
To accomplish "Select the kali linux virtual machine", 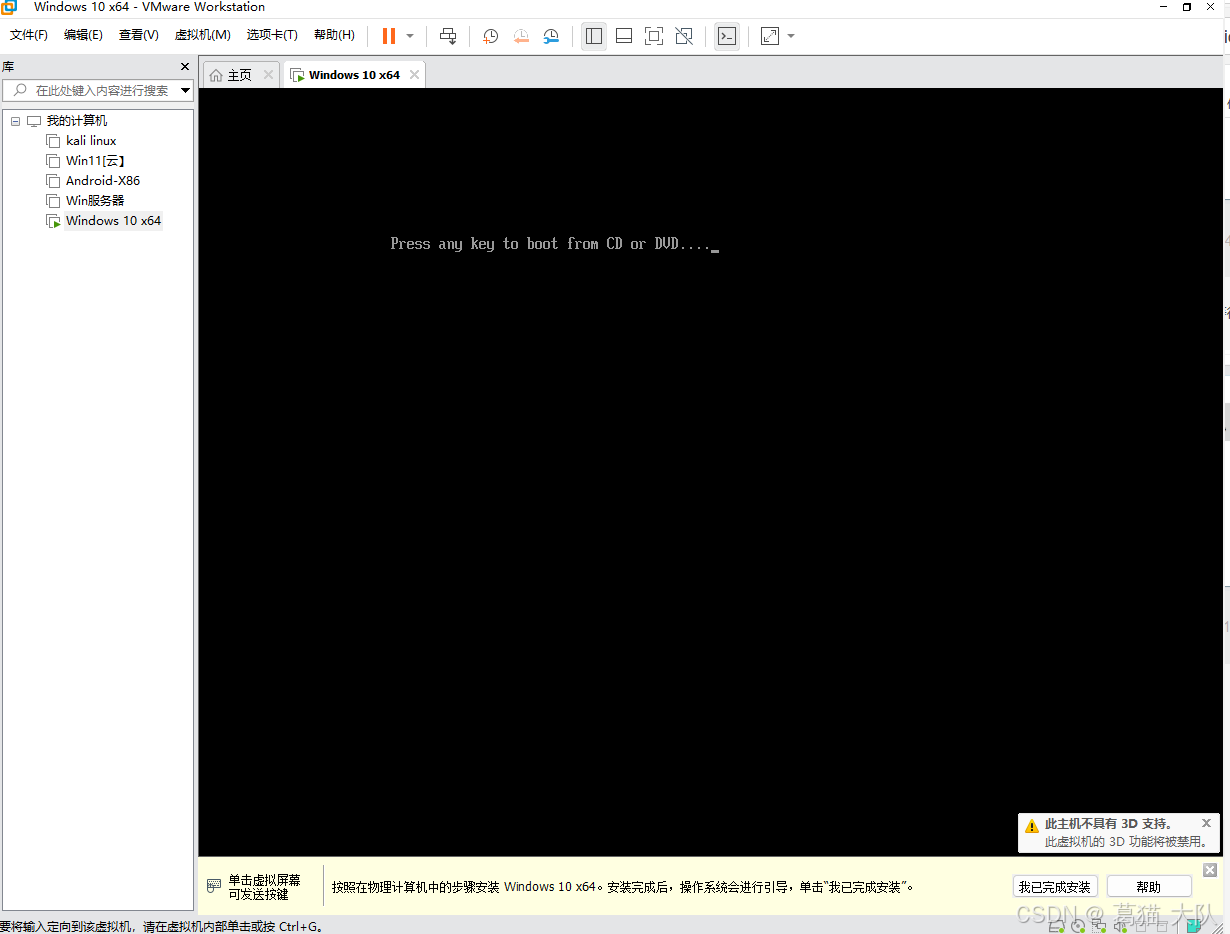I will pos(91,141).
